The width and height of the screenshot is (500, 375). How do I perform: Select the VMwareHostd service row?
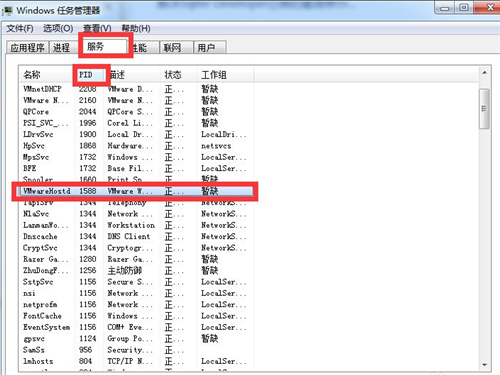click(137, 191)
